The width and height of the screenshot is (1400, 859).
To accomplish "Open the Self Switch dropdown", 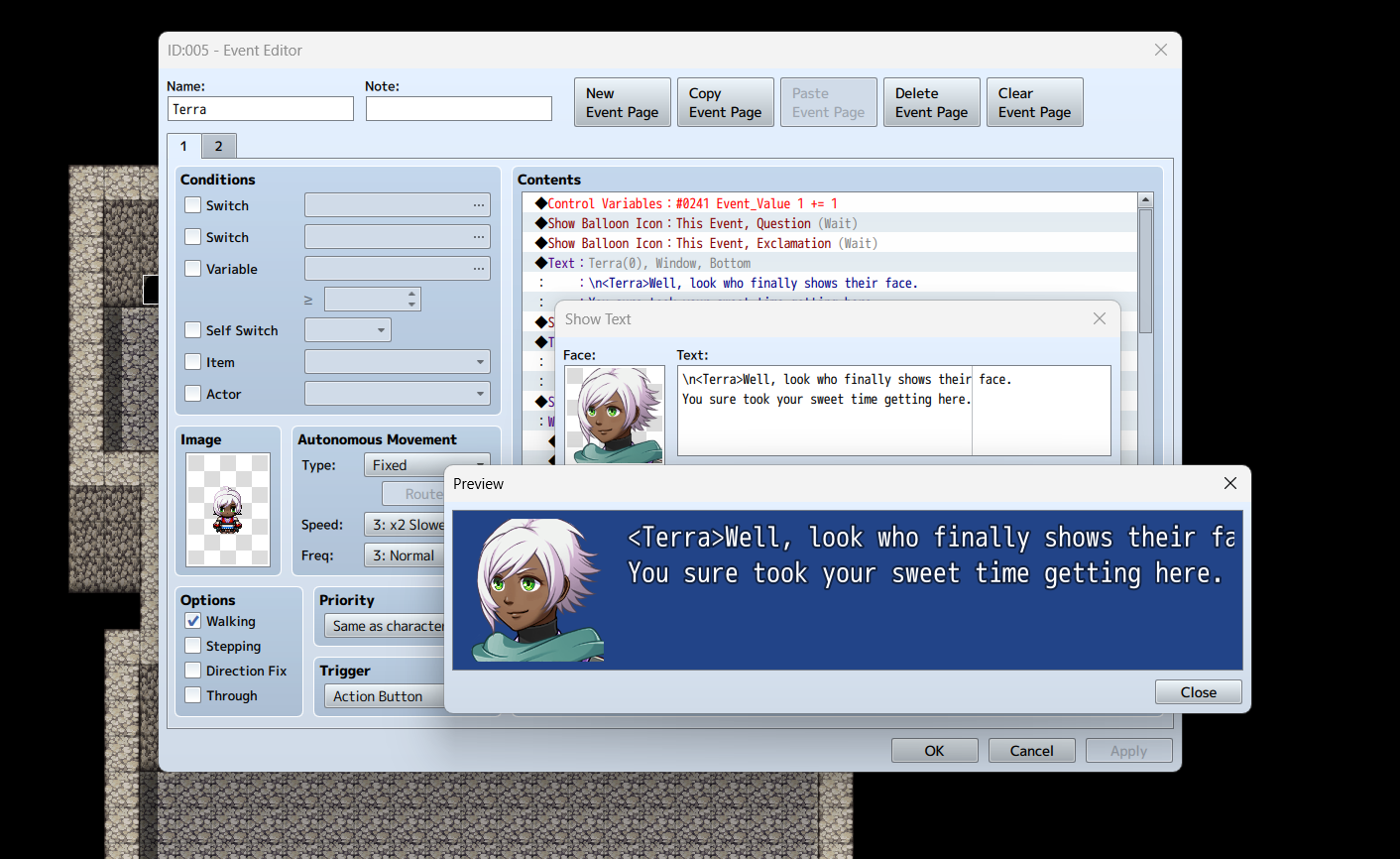I will (x=348, y=329).
